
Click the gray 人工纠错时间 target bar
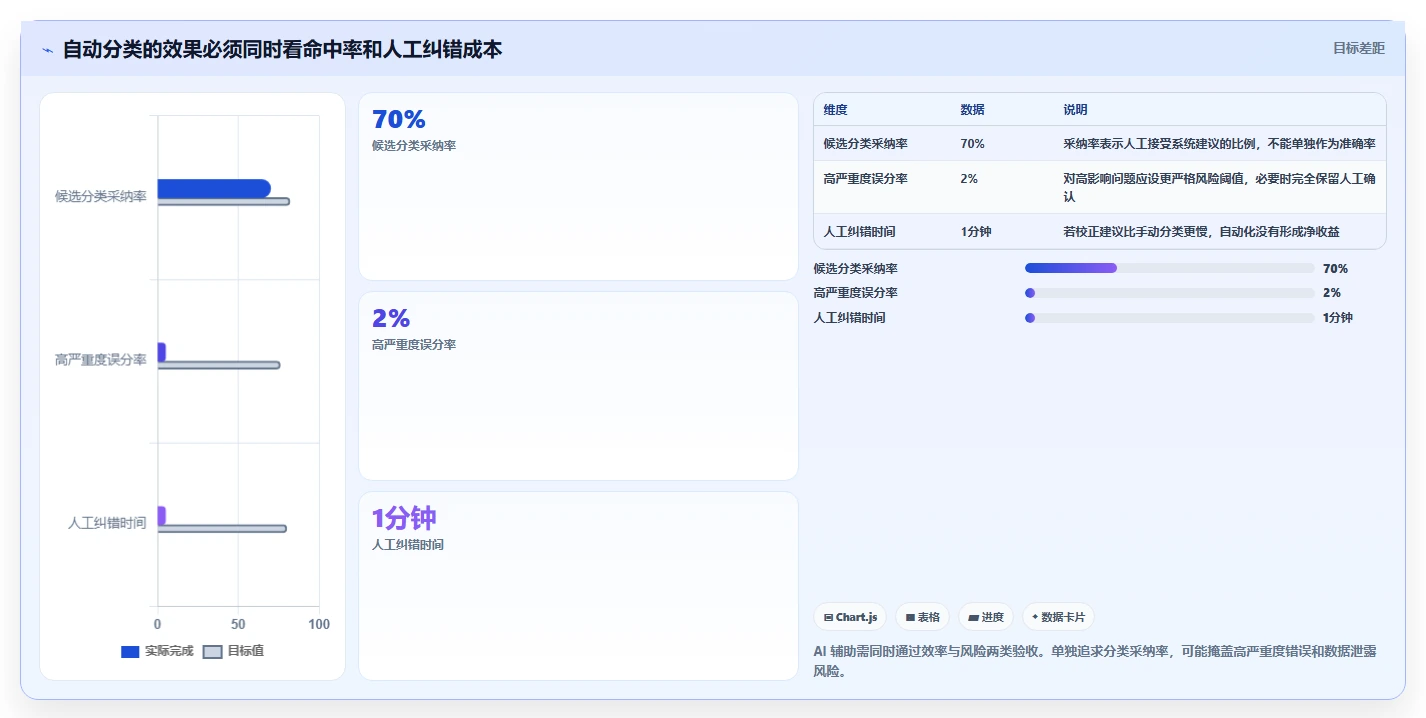click(221, 529)
